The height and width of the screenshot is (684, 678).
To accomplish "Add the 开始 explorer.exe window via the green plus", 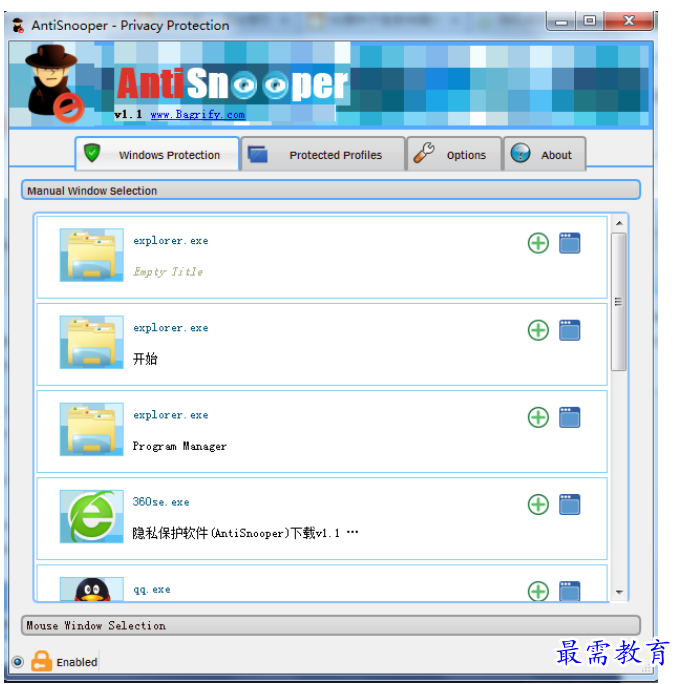I will click(x=538, y=330).
